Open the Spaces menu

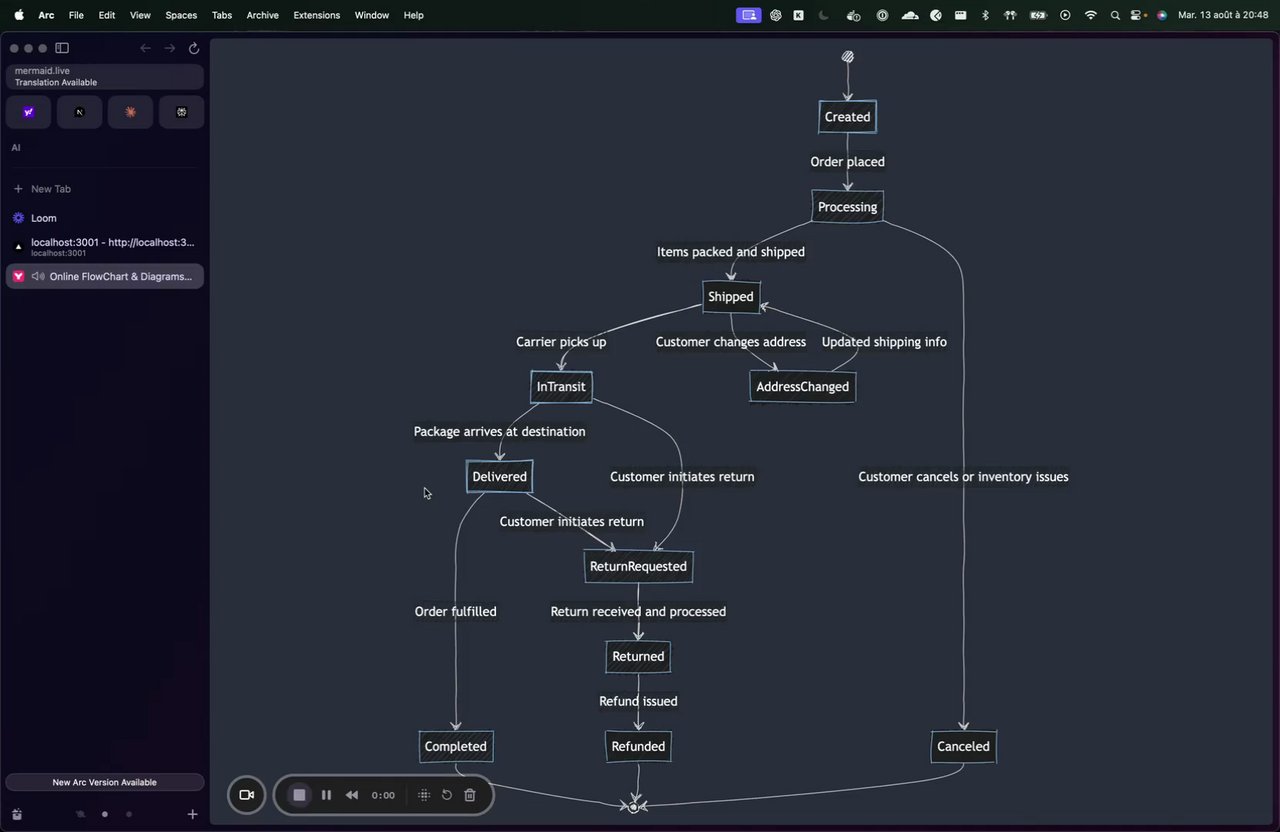point(181,15)
